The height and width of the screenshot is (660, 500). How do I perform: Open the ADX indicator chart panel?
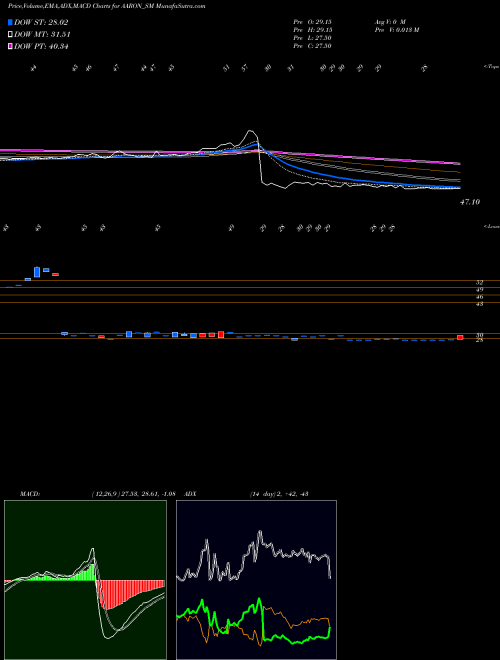(256, 580)
